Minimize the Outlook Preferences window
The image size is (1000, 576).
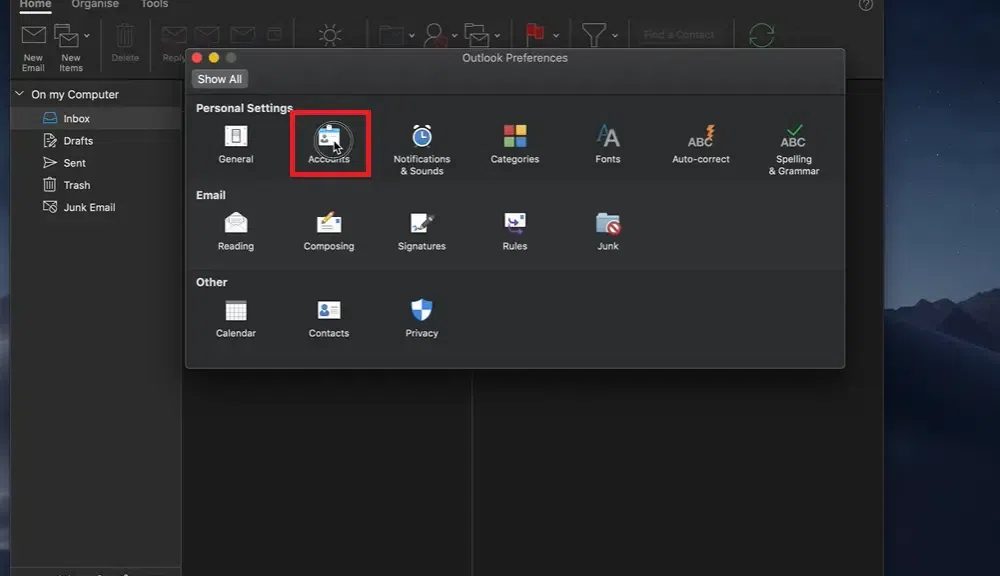tap(214, 57)
